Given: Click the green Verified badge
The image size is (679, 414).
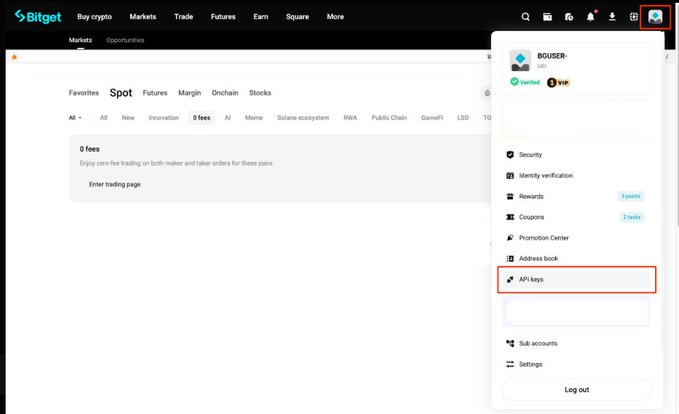Looking at the screenshot, I should [x=525, y=82].
